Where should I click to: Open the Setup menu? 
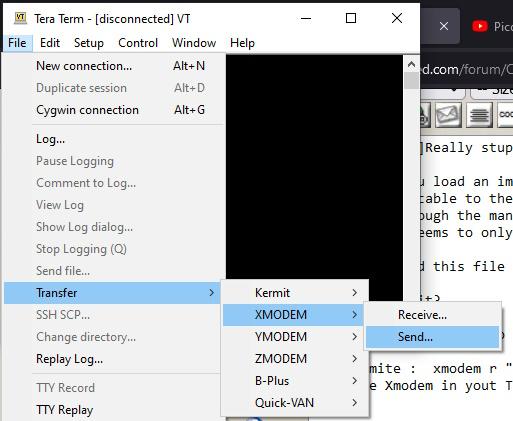pos(89,43)
